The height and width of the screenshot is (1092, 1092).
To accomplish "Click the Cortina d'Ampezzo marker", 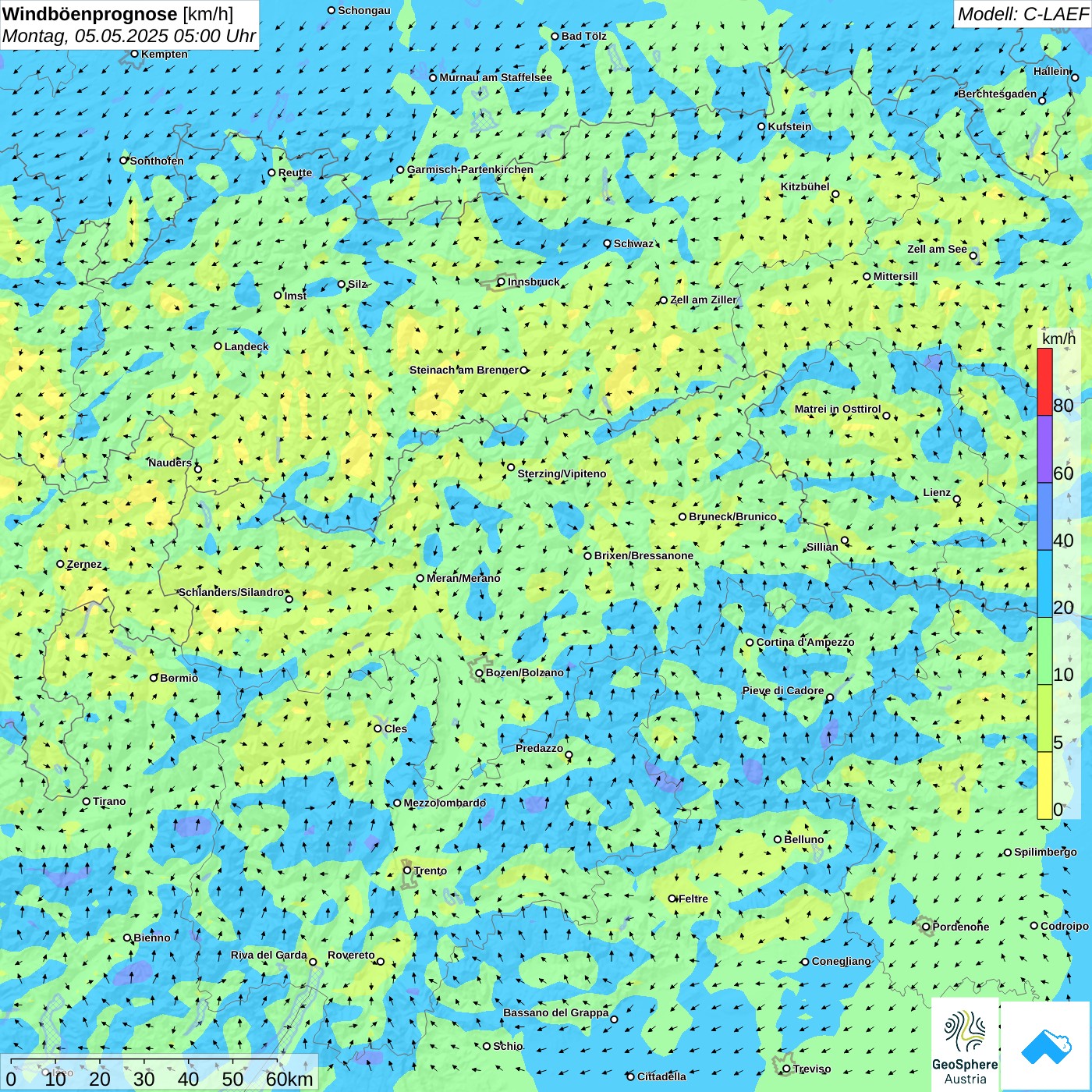I will coord(750,643).
